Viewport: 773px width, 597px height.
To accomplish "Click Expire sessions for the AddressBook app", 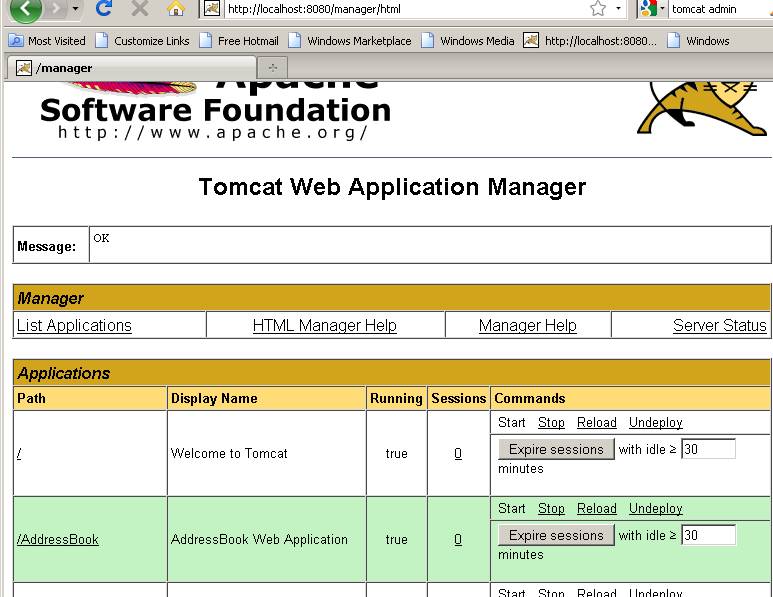I will (556, 535).
